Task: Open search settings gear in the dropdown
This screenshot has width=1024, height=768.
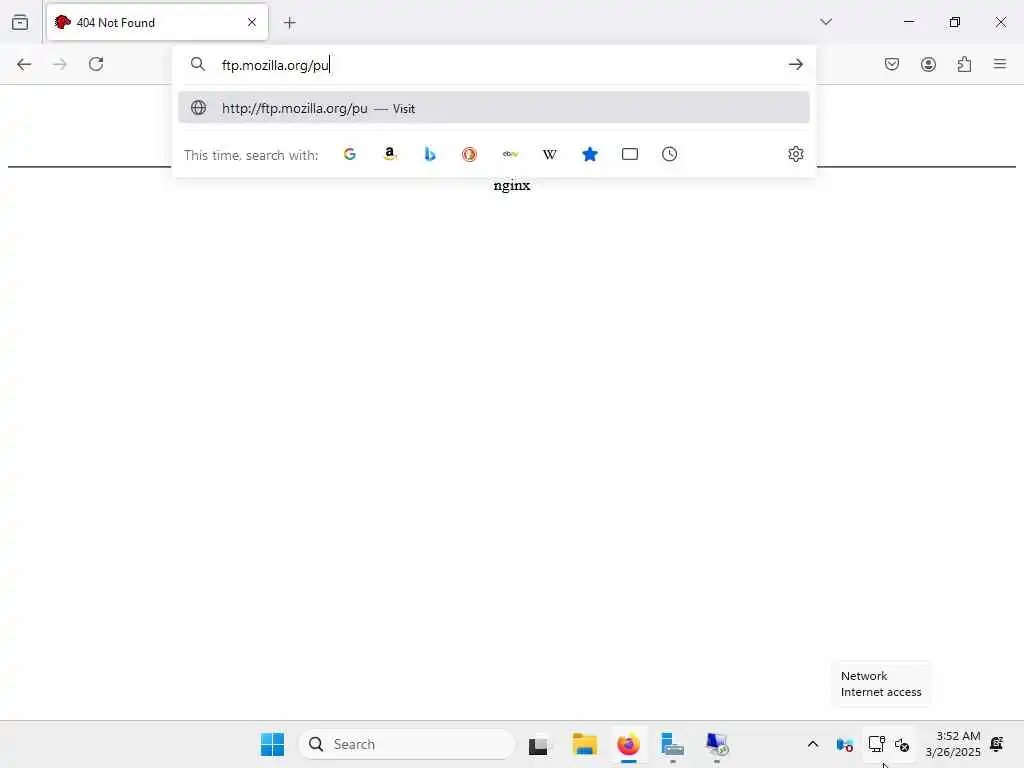Action: click(x=795, y=154)
